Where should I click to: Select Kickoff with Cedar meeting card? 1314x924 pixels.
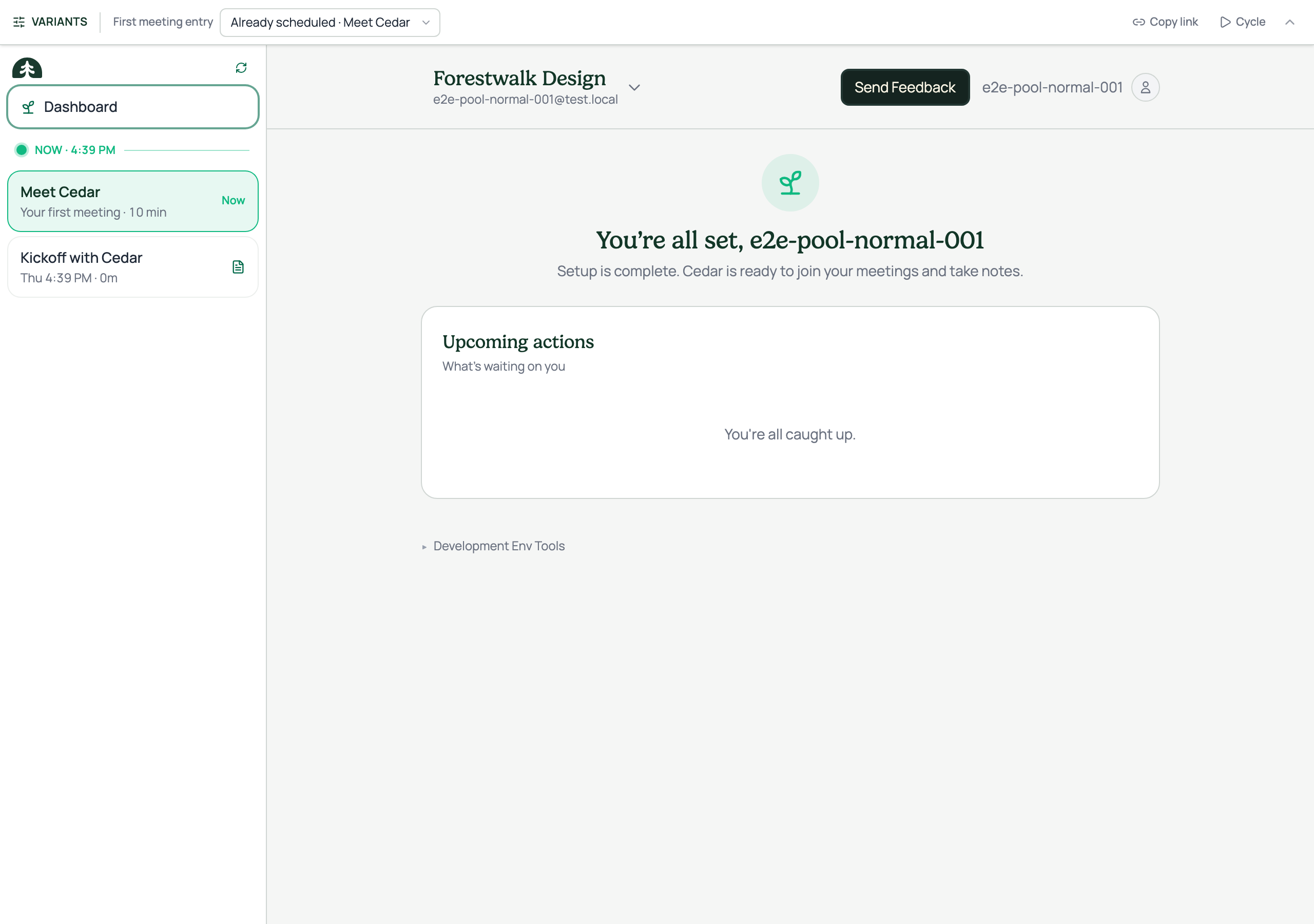coord(133,267)
